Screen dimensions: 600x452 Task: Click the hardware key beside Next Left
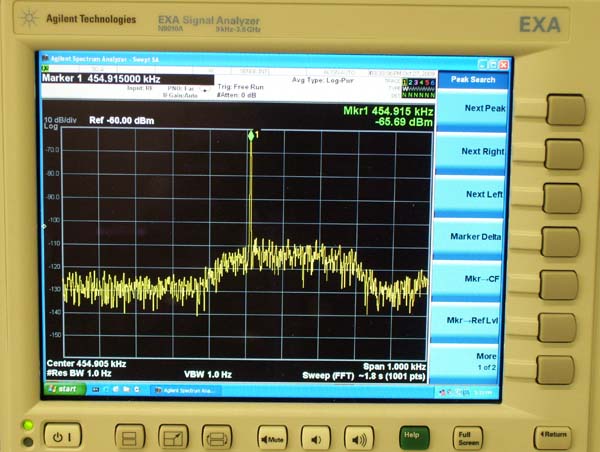pos(562,198)
